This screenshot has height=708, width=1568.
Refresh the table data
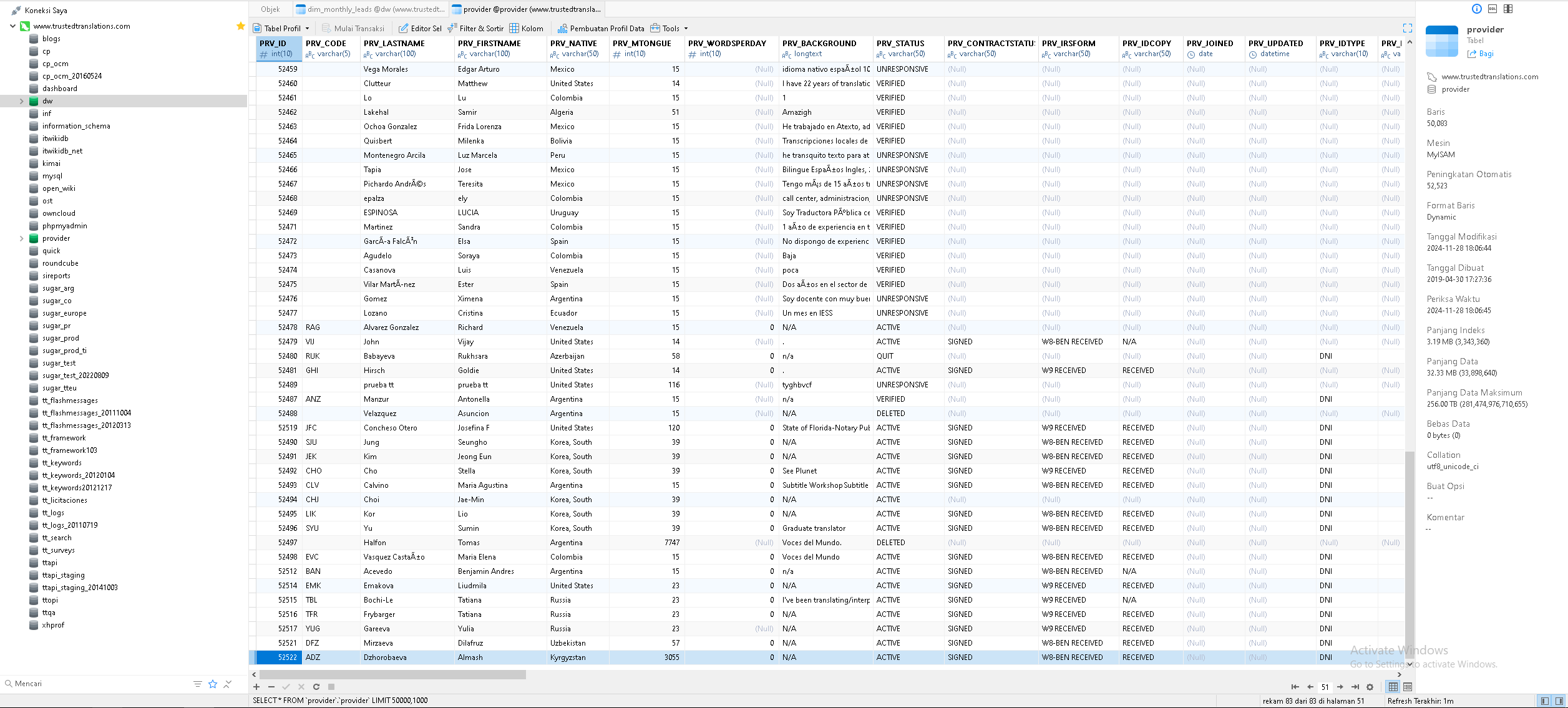pos(316,687)
